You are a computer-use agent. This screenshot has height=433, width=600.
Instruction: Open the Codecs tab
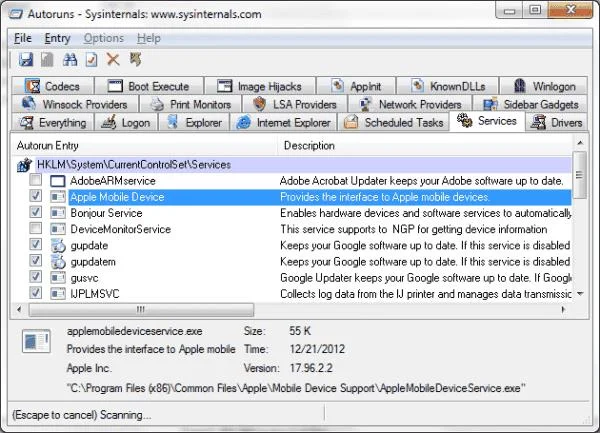tap(52, 86)
